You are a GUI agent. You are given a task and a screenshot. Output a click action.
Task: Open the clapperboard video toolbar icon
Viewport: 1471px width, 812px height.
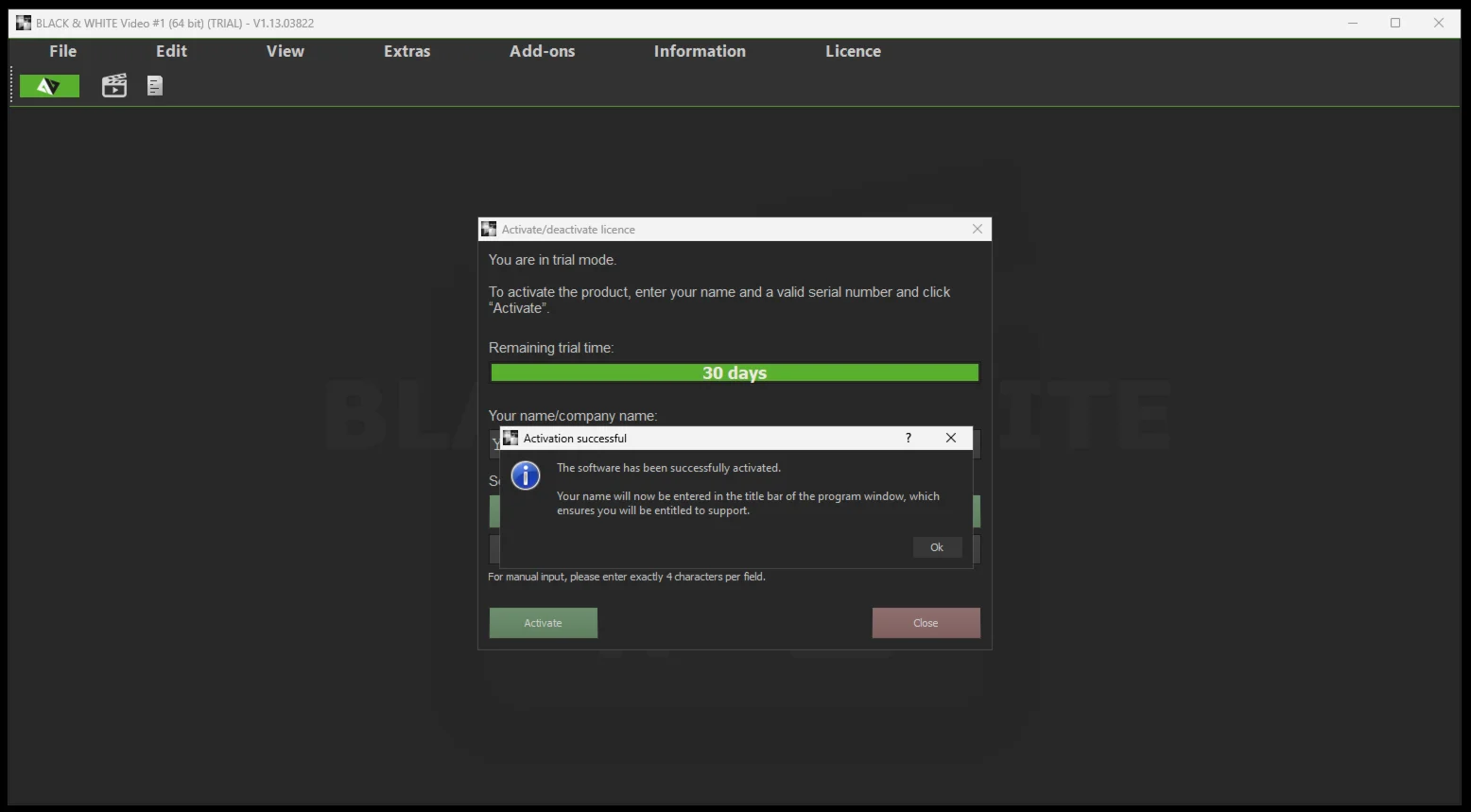tap(114, 86)
